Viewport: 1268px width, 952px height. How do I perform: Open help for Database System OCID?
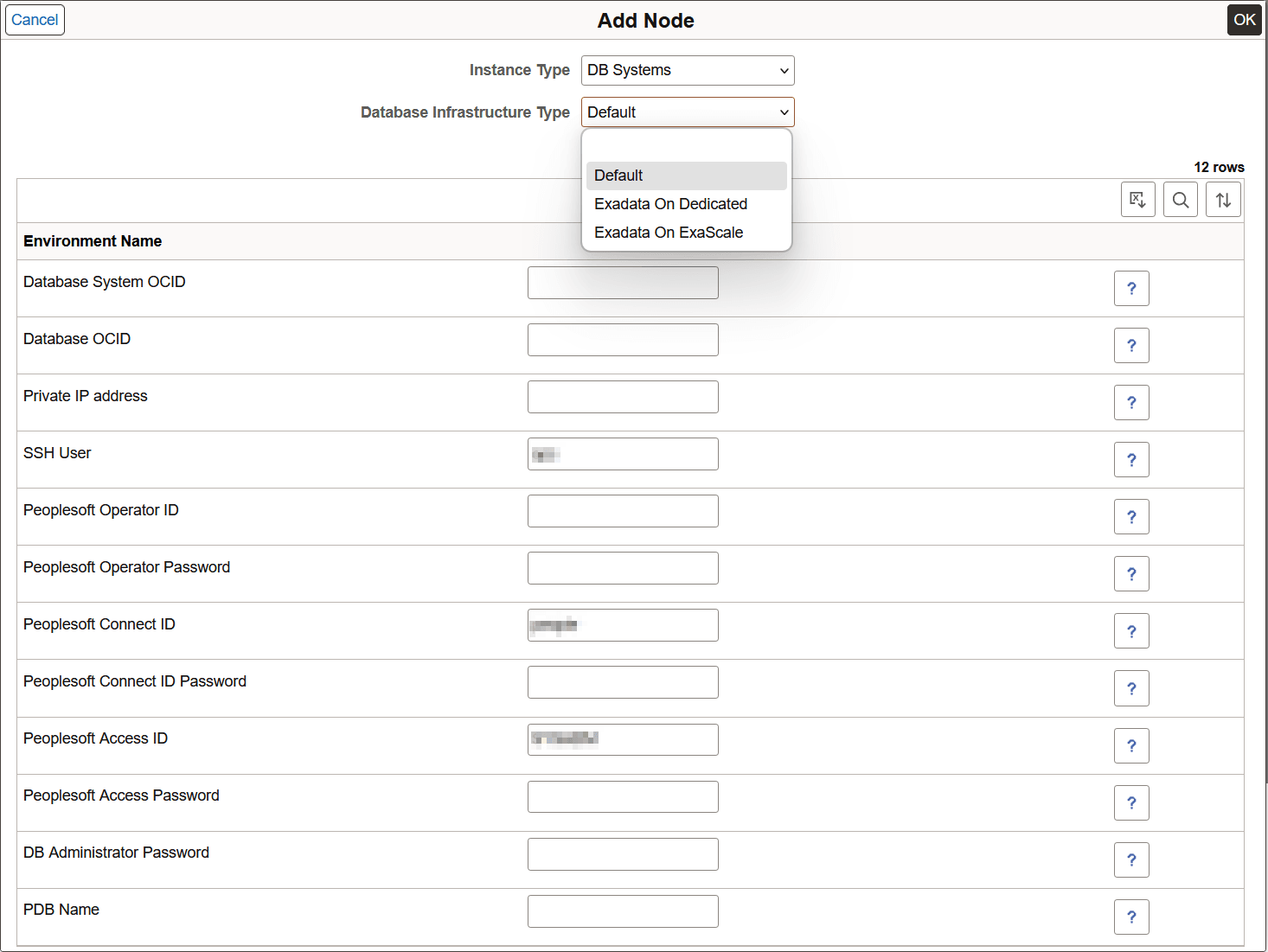coord(1131,288)
